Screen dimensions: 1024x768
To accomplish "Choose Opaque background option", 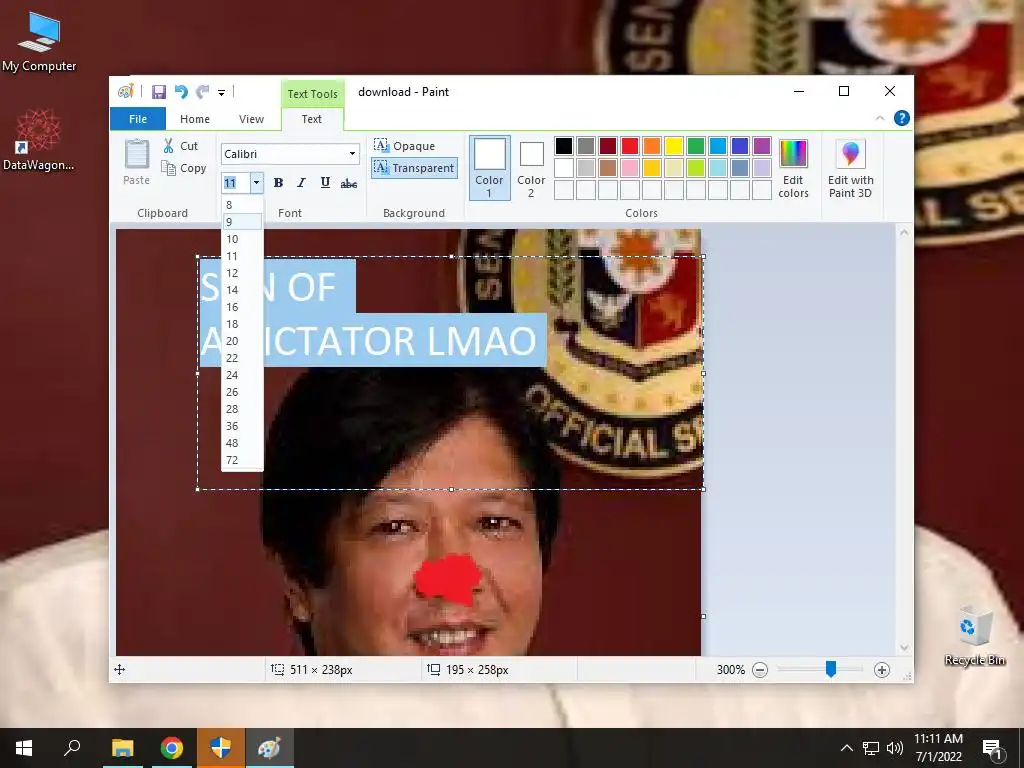I will click(x=405, y=146).
